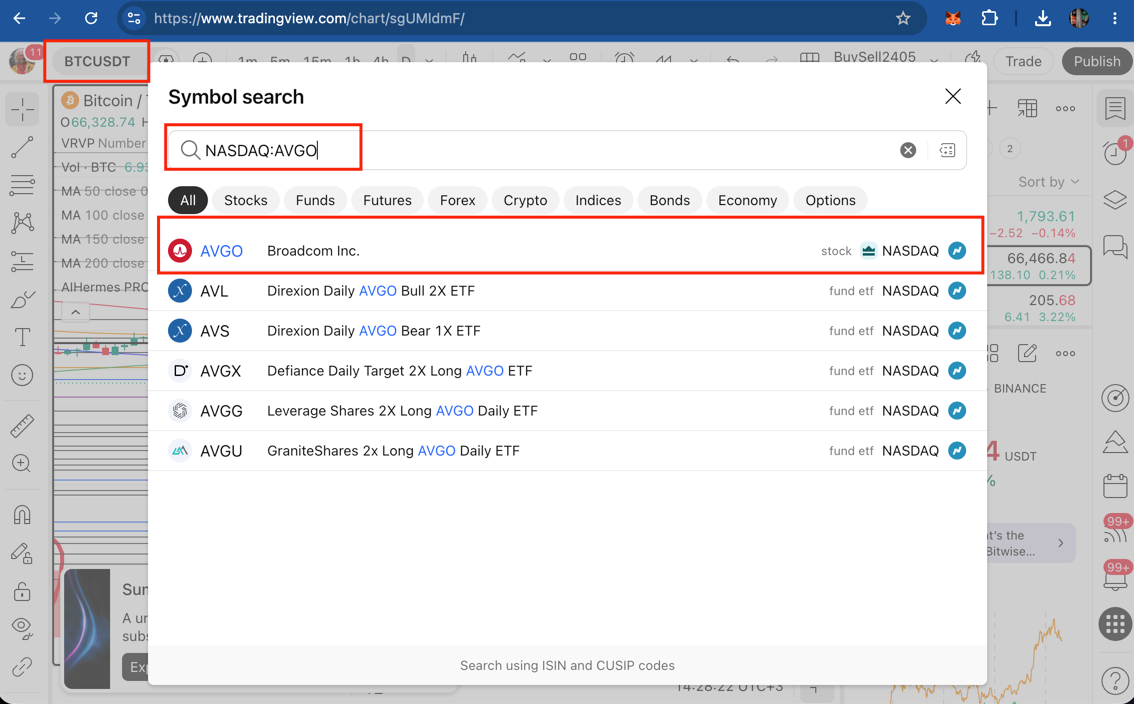Open the help question mark icon
This screenshot has width=1135, height=704.
1115,680
